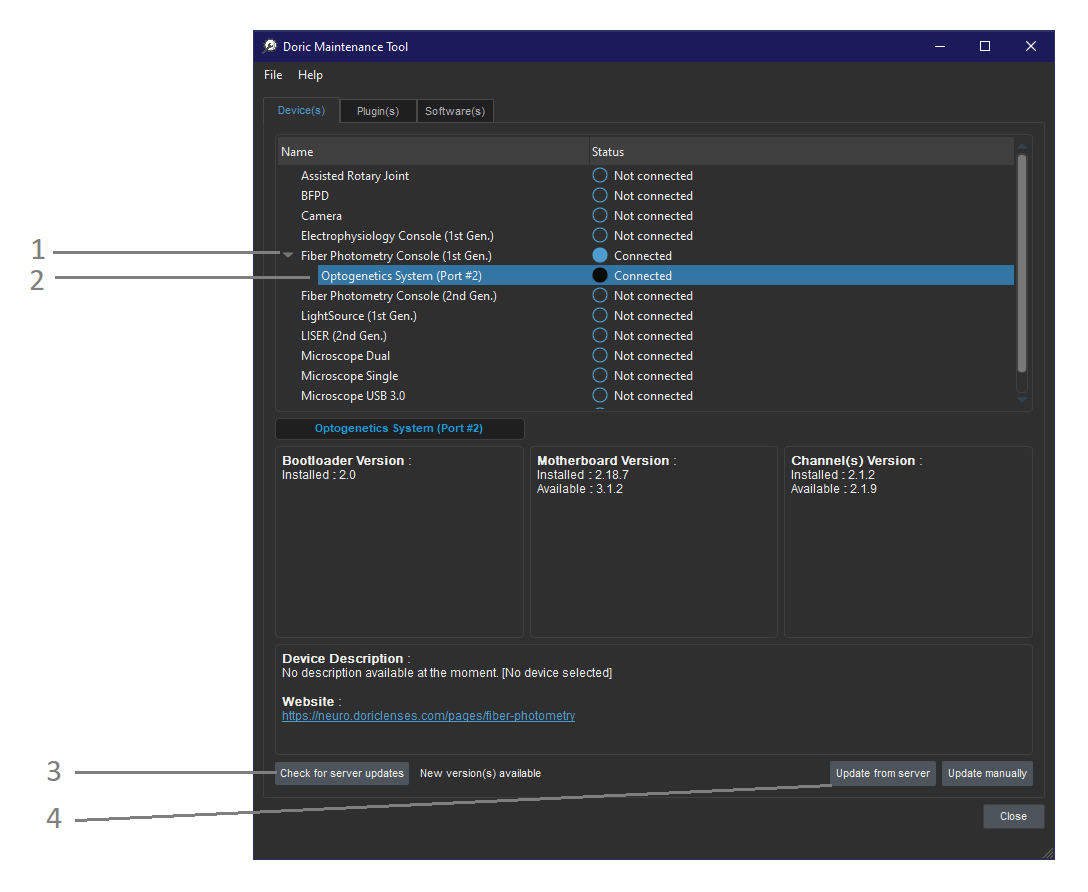This screenshot has height=892, width=1088.
Task: Click the Camera row status indicator
Action: pyautogui.click(x=600, y=216)
